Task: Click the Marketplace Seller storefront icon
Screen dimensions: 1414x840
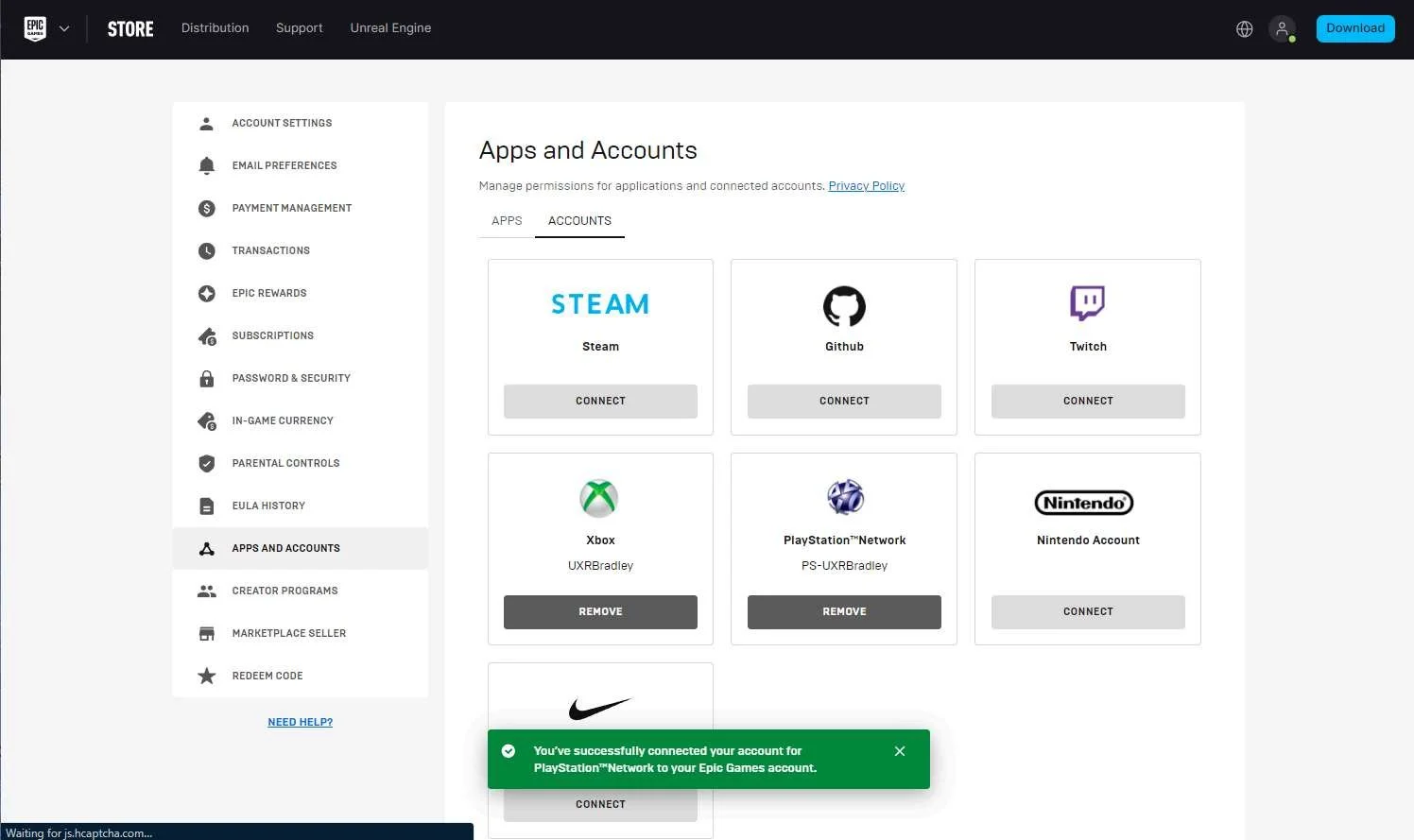Action: pyautogui.click(x=207, y=634)
